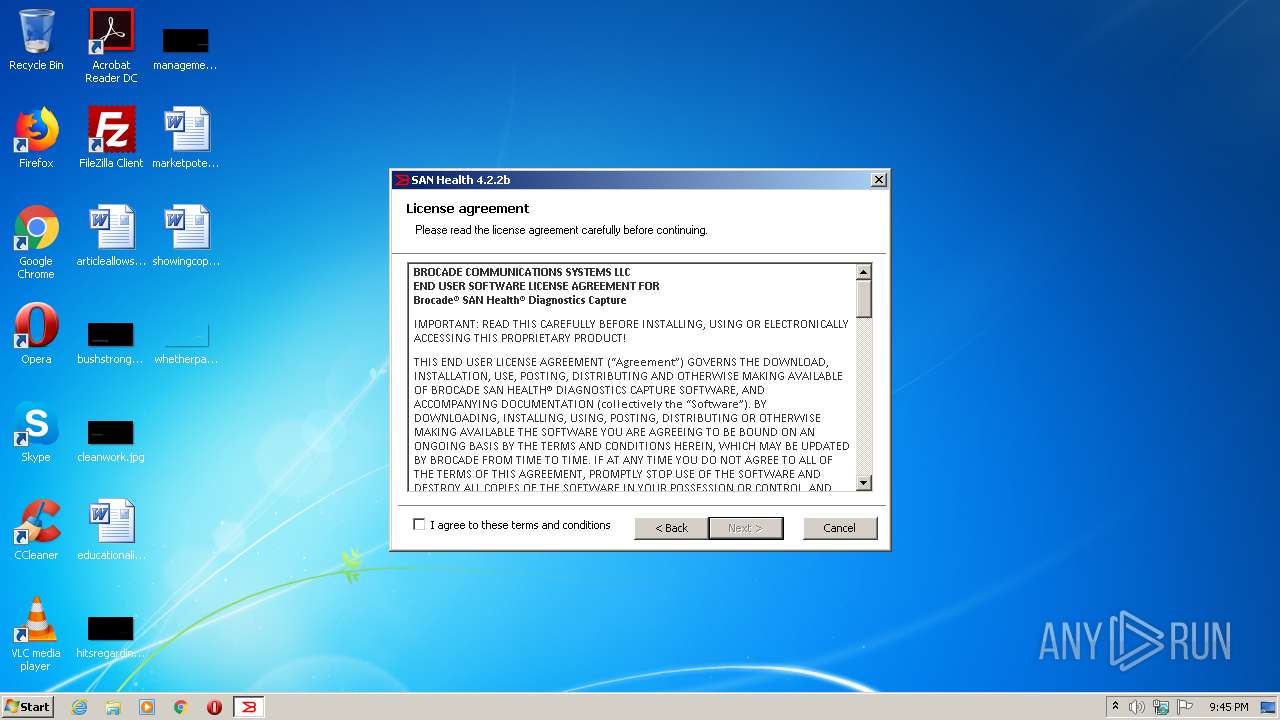1280x720 pixels.
Task: Switch to SAN Health taskbar button
Action: coord(249,707)
